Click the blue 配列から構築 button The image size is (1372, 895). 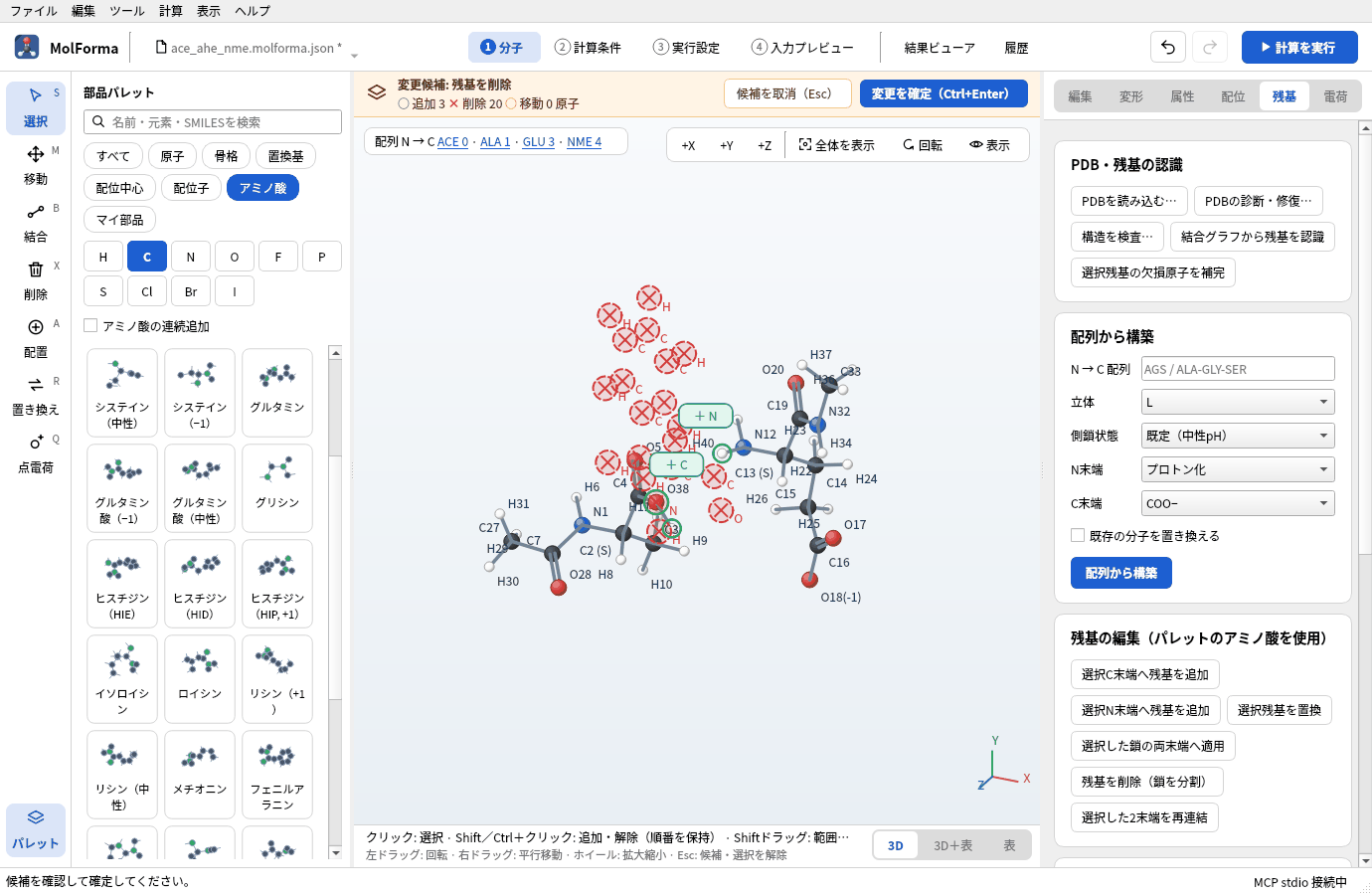(x=1121, y=573)
